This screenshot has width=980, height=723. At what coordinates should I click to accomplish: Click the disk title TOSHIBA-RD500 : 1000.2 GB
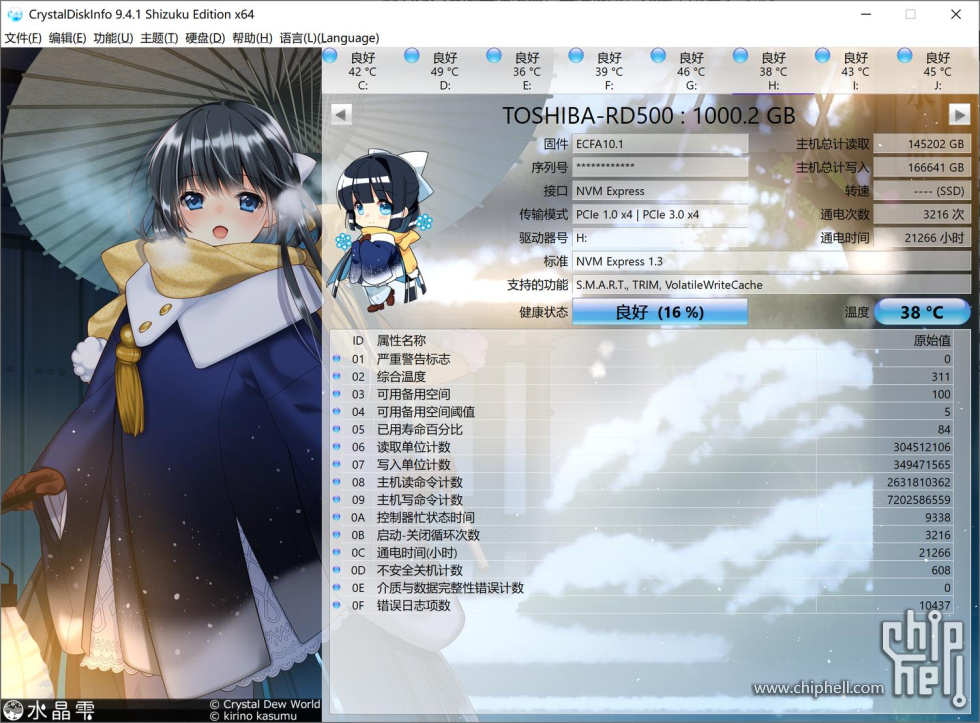649,115
